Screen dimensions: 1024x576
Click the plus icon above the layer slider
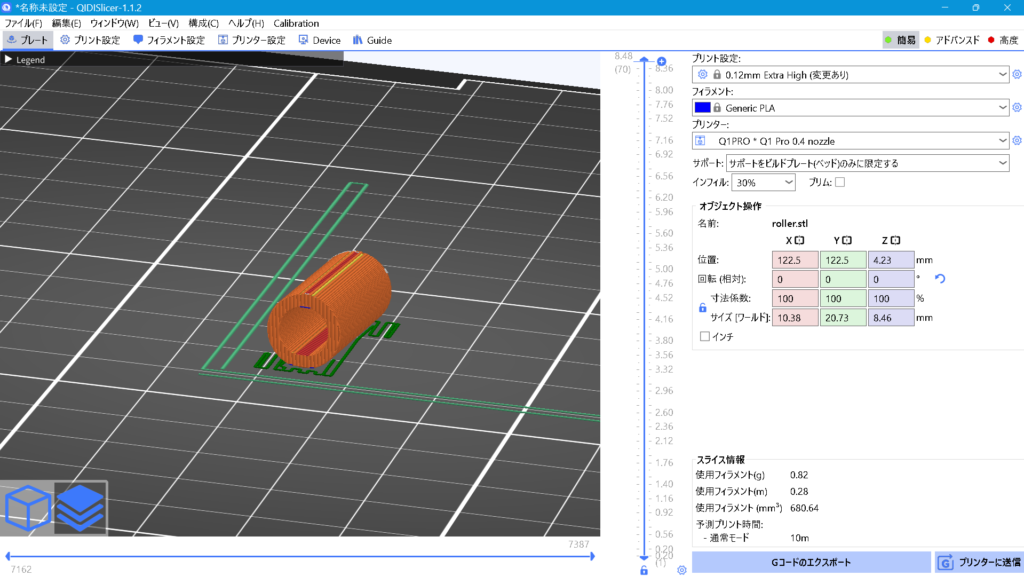660,62
